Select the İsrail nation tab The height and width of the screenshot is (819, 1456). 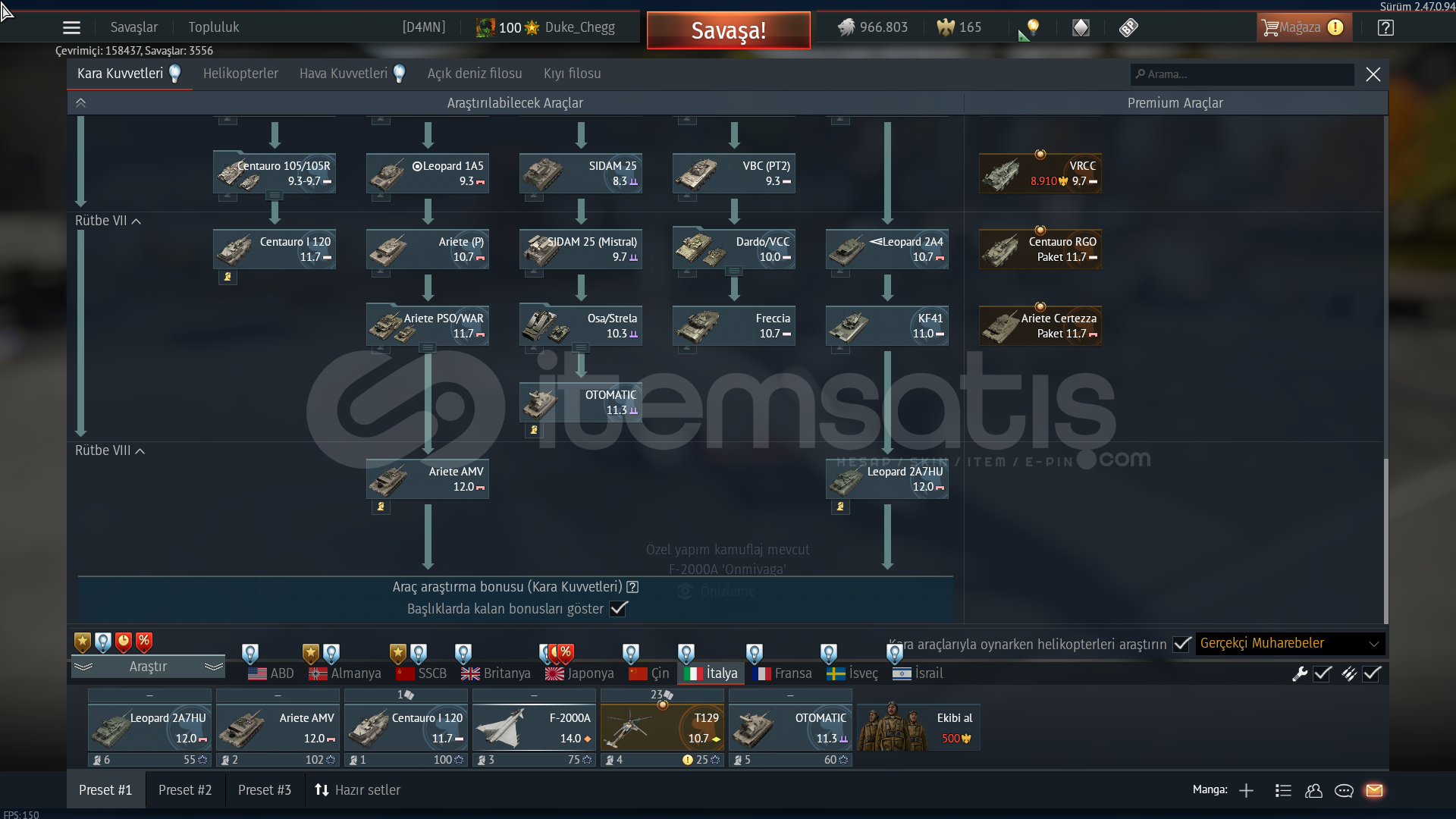(918, 673)
